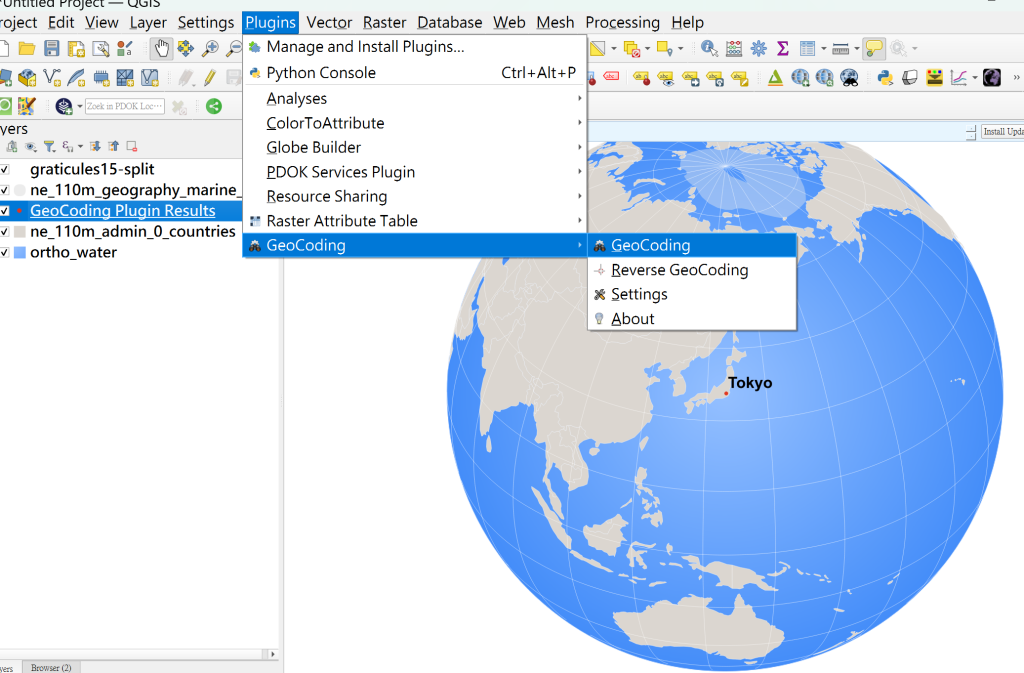Show Statistical Summary via the sigma icon
Screen dimensions: 1024x673
(x=782, y=48)
